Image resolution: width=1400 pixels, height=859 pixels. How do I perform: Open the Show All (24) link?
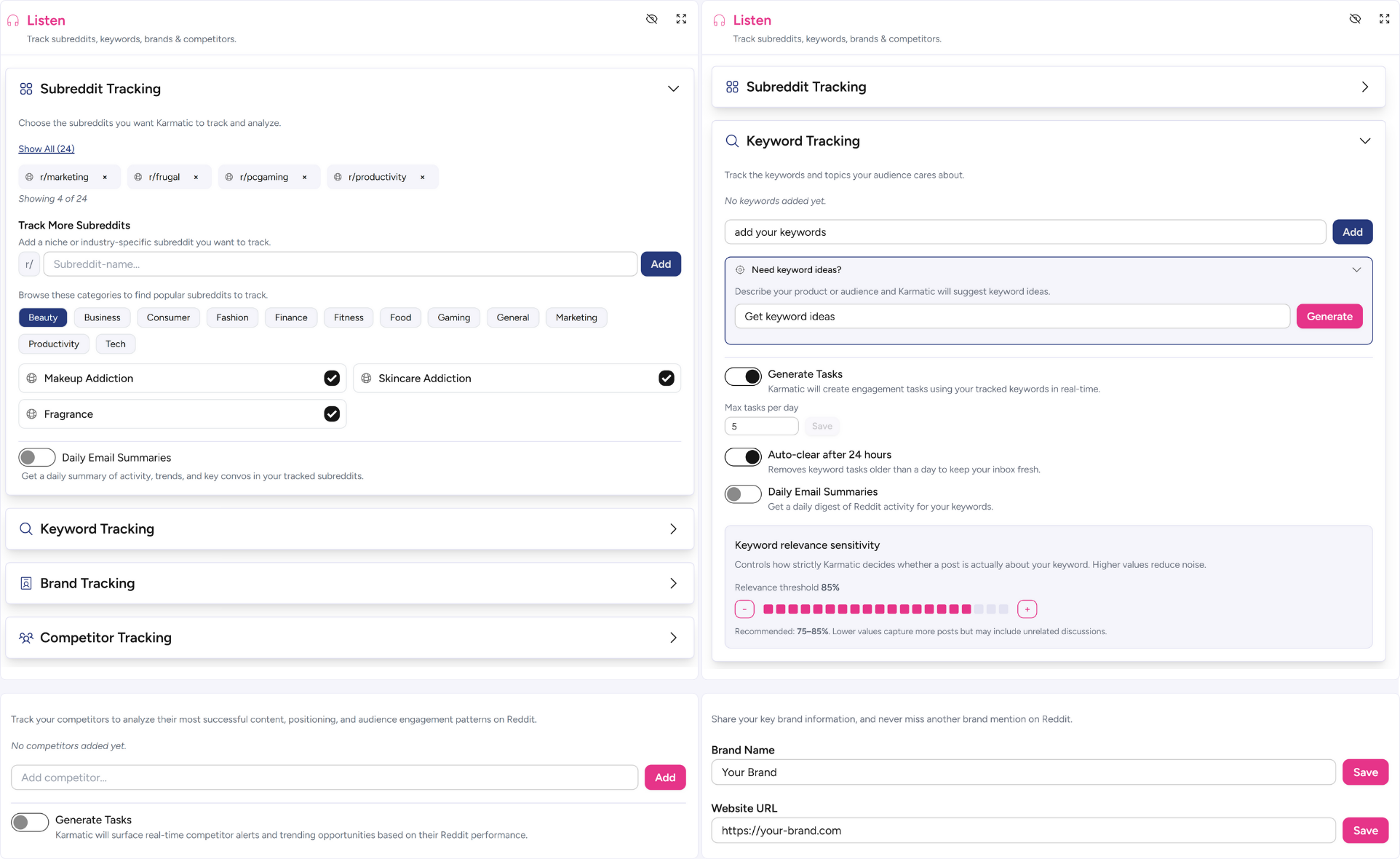[47, 149]
